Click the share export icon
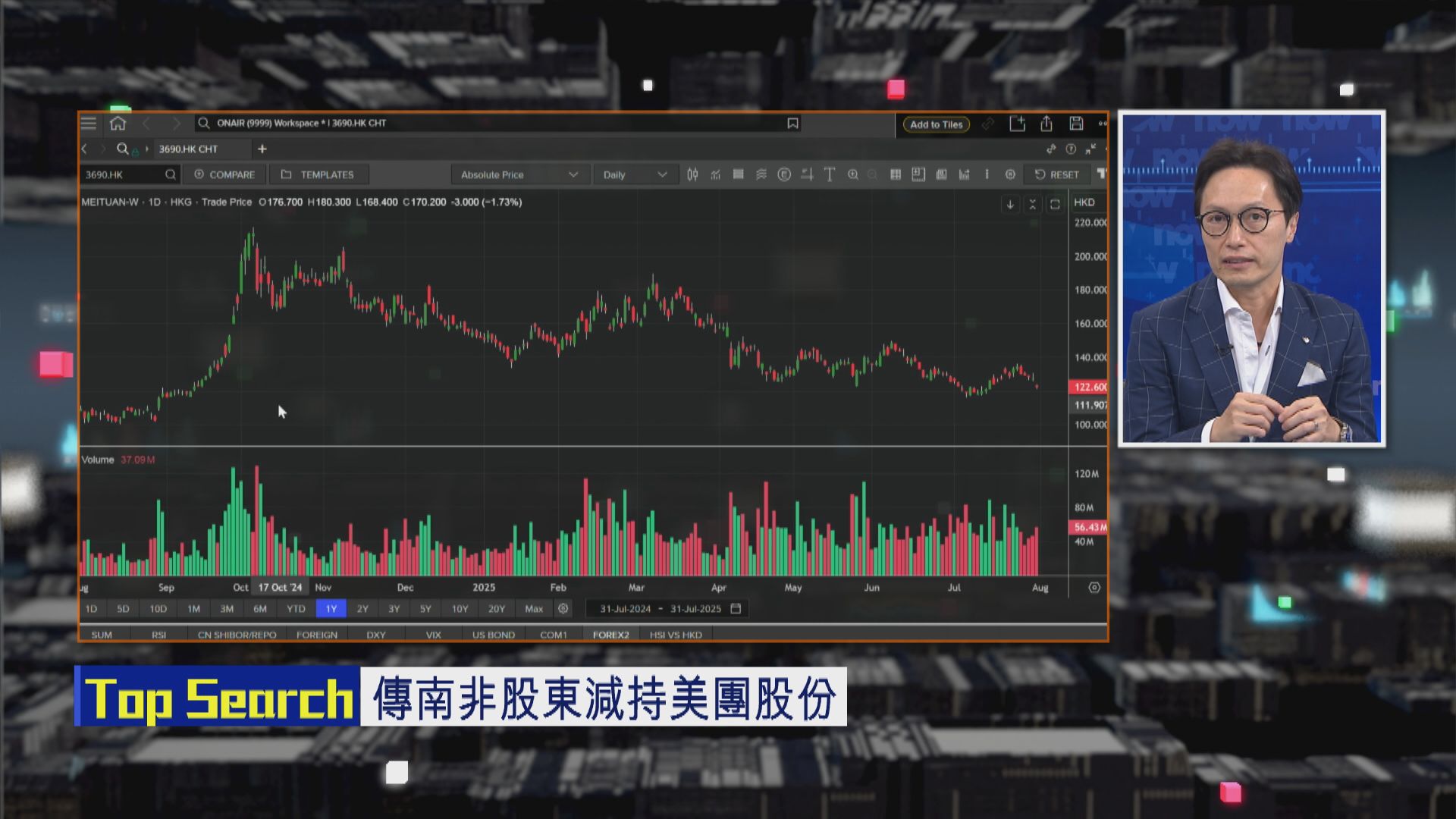 pyautogui.click(x=1046, y=124)
